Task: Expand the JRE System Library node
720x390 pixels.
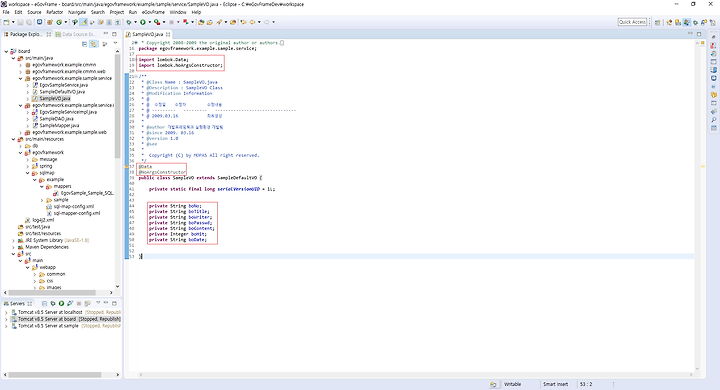Action: tap(13, 240)
